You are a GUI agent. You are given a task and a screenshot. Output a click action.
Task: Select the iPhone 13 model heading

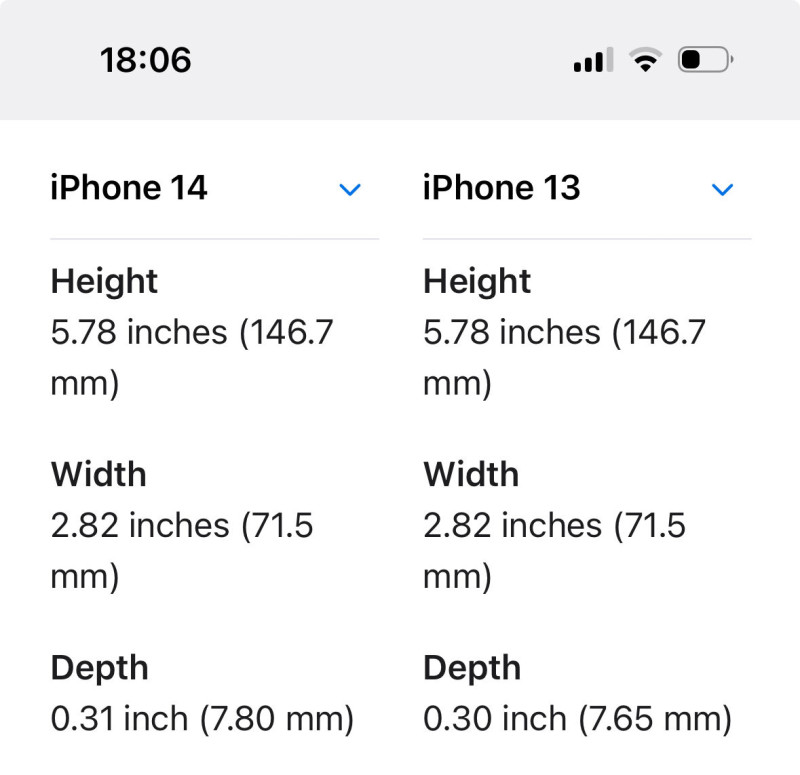point(502,187)
